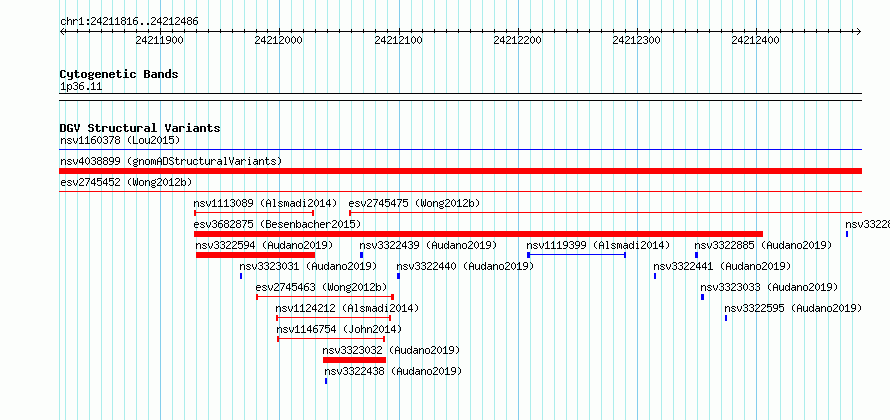The height and width of the screenshot is (420, 890).
Task: Select nsv3322595 (Audano2019) label
Action: coord(793,308)
